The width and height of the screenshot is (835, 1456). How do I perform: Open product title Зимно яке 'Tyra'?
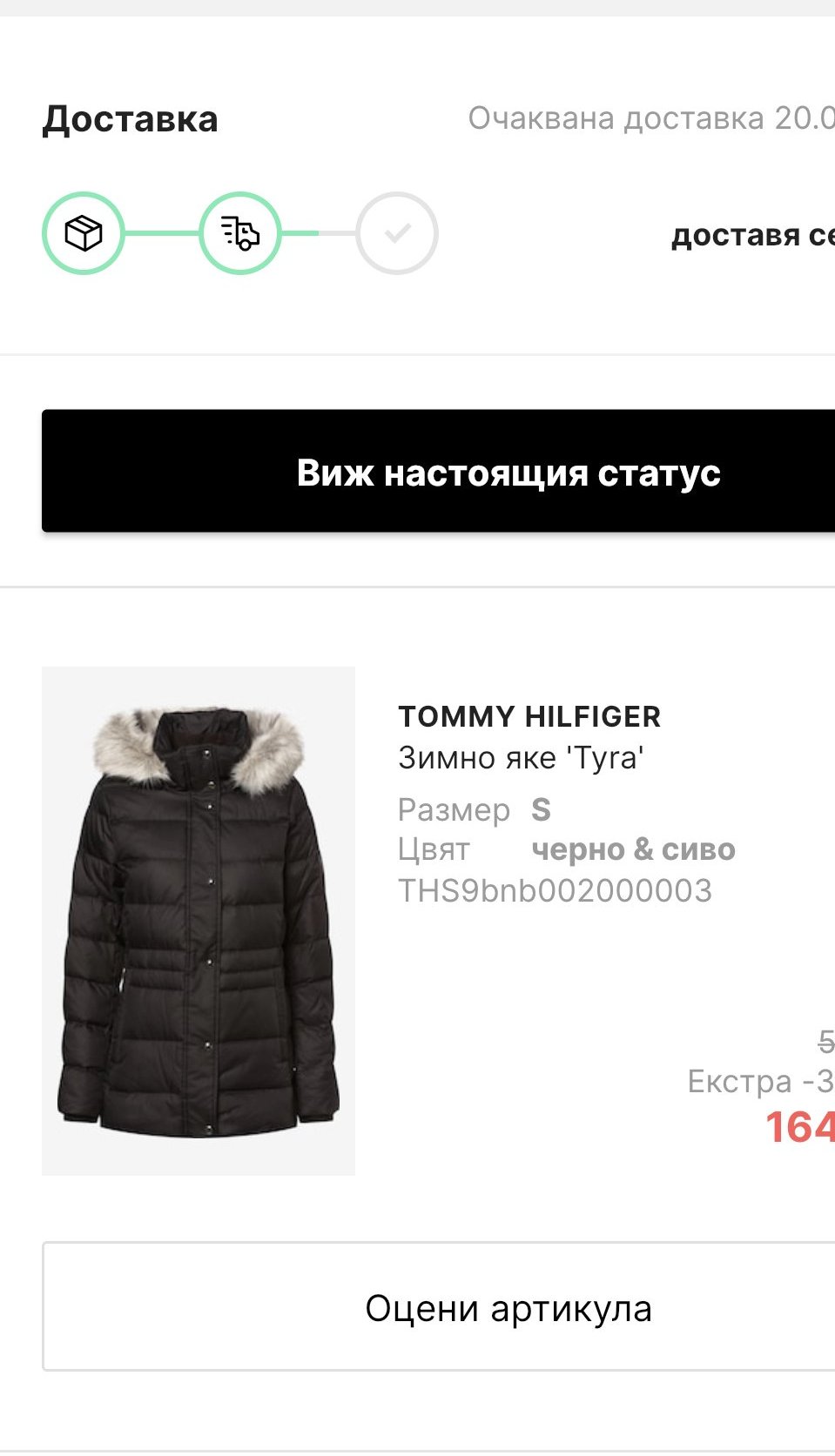click(521, 758)
